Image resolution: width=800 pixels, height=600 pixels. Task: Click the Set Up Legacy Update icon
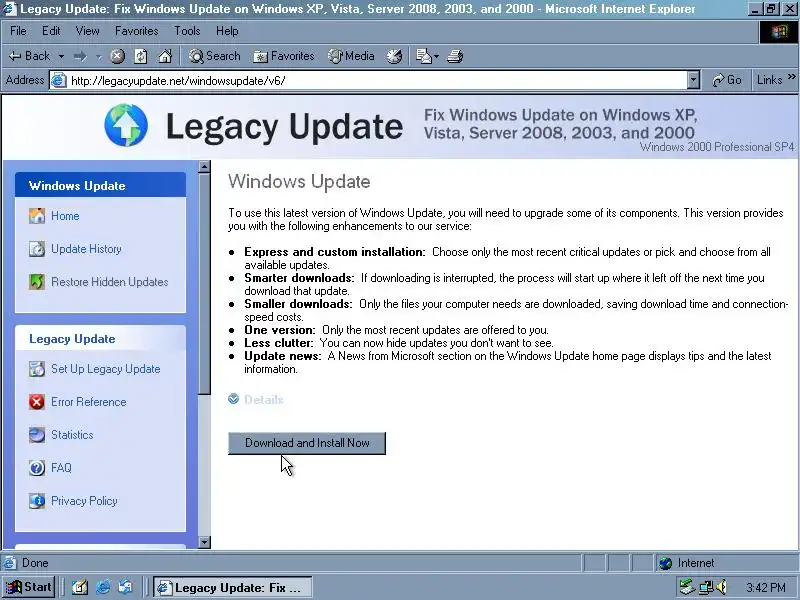(x=37, y=369)
